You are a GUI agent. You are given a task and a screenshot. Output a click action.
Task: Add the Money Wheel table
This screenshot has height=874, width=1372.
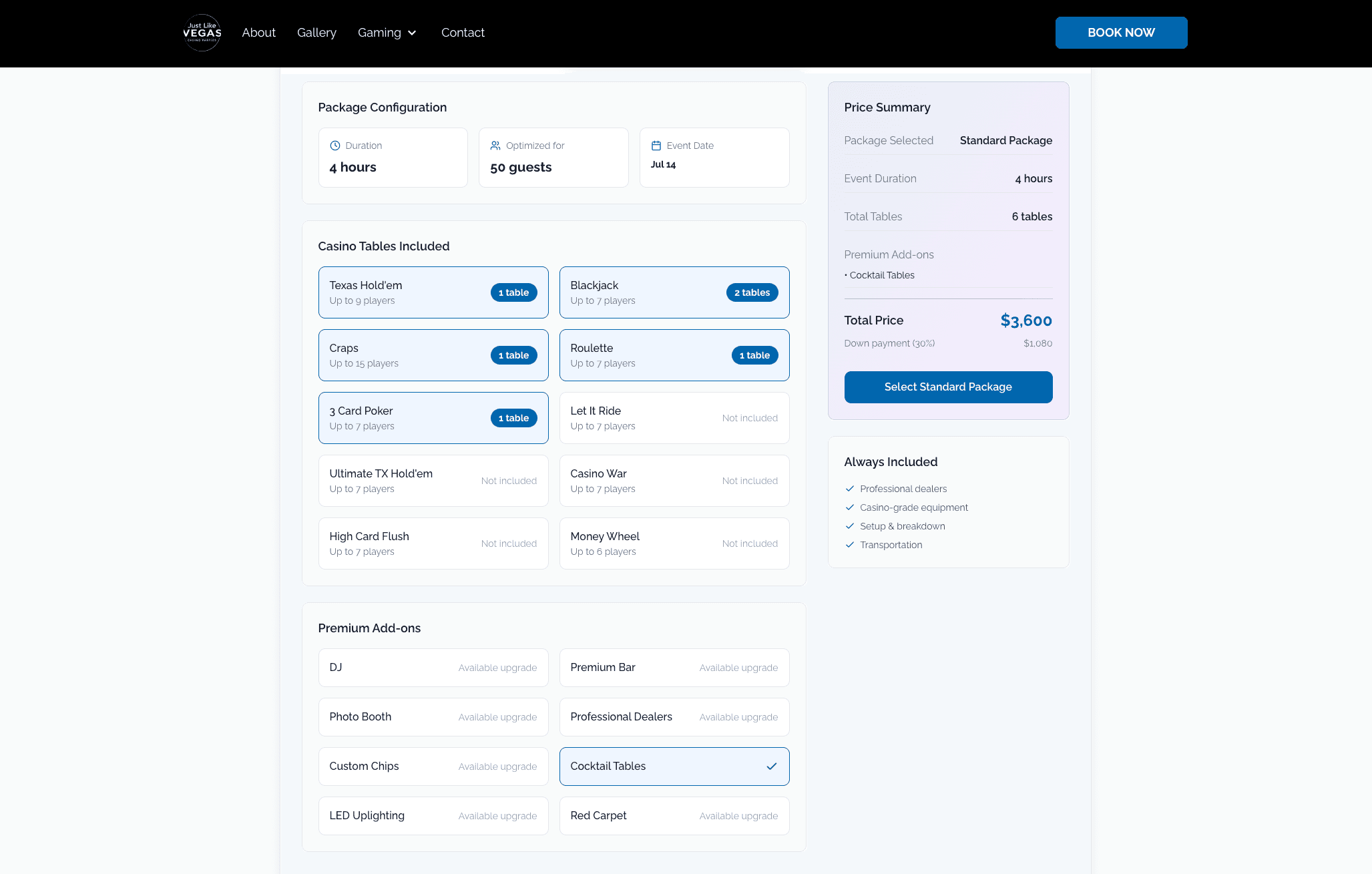click(674, 543)
